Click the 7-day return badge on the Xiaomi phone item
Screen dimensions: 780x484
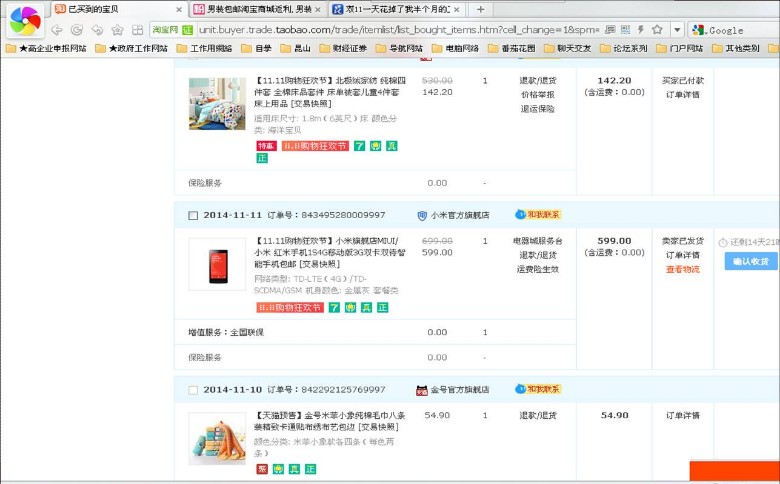pos(334,307)
